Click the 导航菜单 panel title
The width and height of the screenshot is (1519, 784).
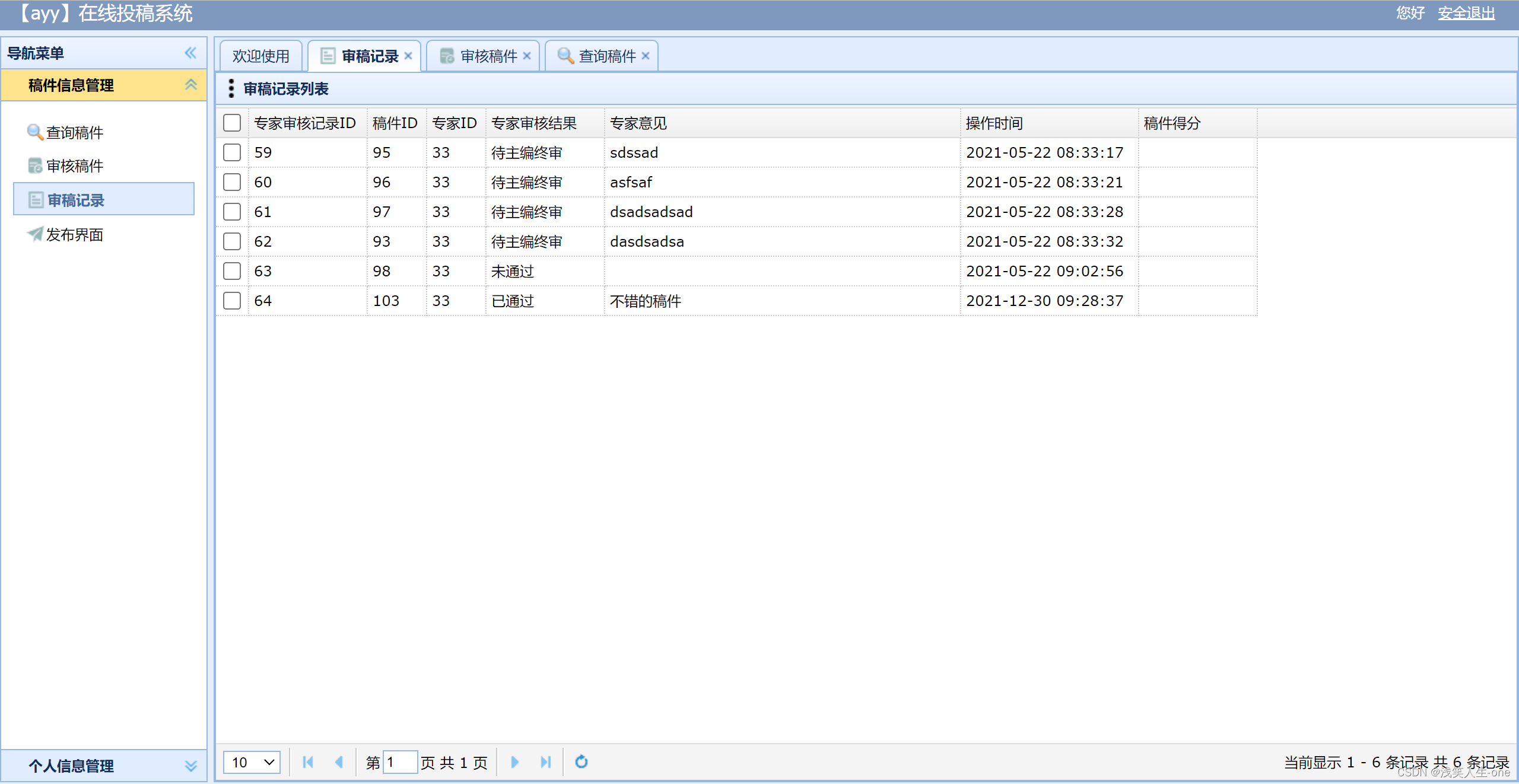(x=36, y=53)
